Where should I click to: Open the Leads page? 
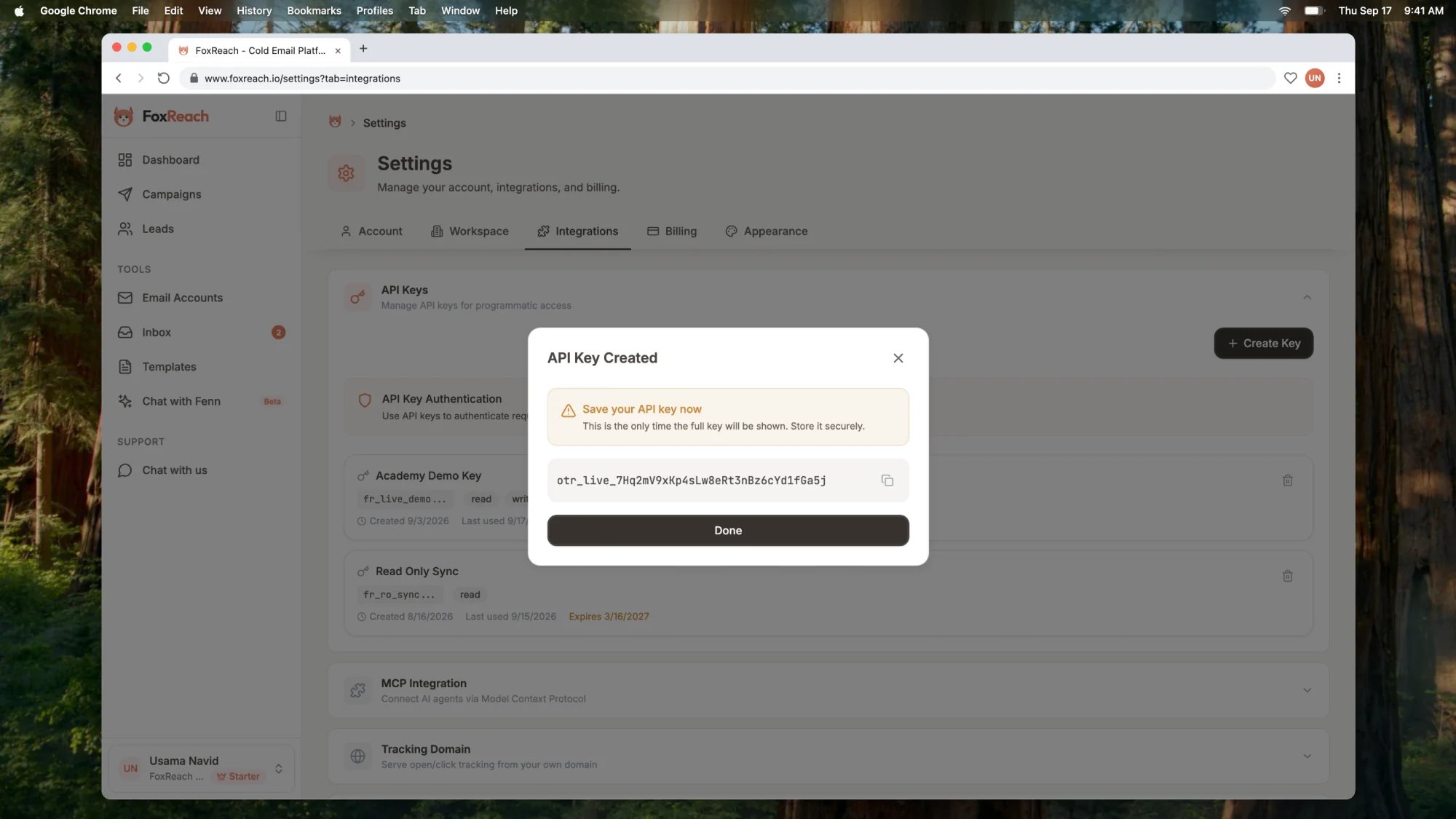(x=201, y=229)
